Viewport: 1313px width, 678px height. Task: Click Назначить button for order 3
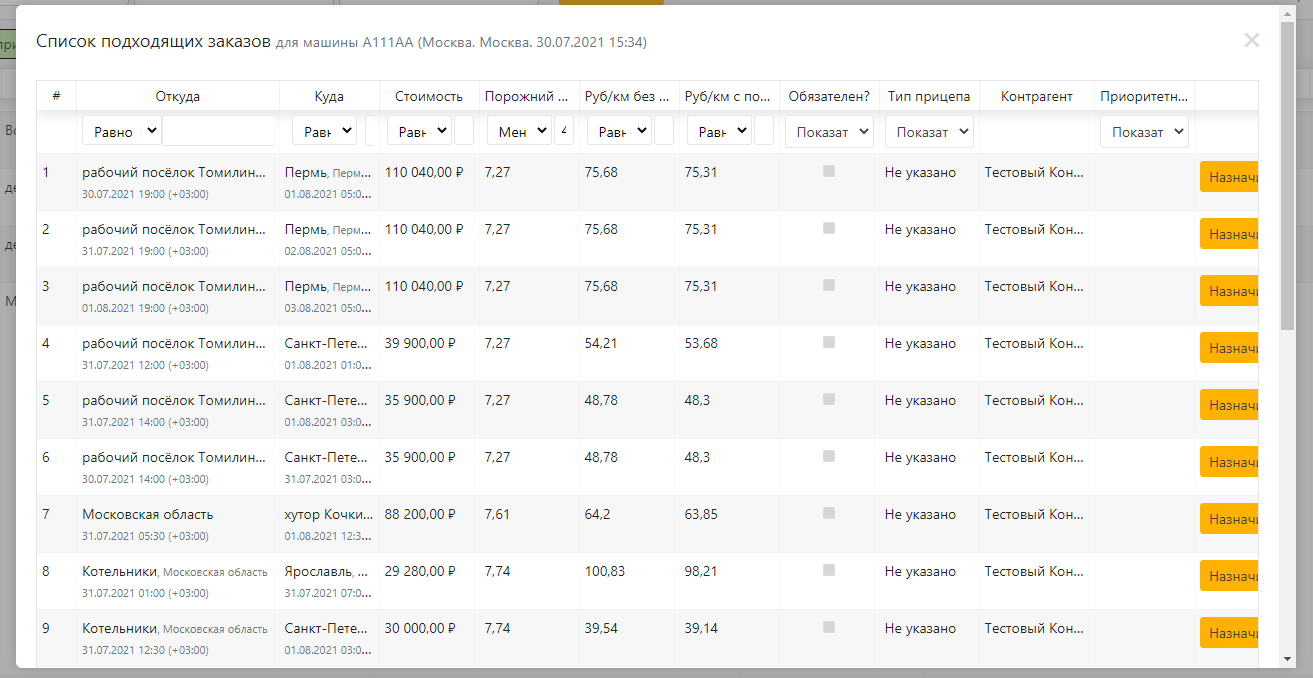[x=1229, y=291]
